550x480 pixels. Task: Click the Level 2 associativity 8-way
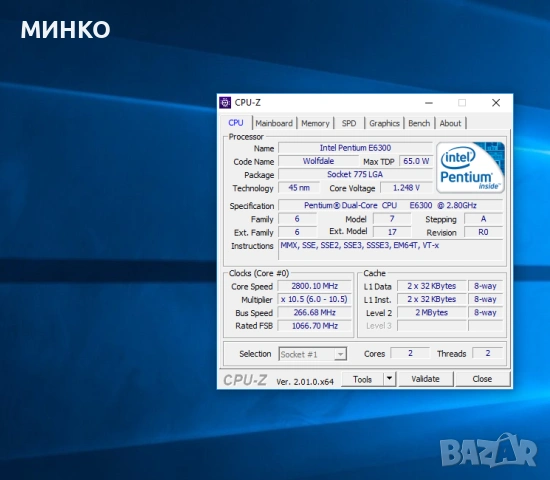coord(485,313)
